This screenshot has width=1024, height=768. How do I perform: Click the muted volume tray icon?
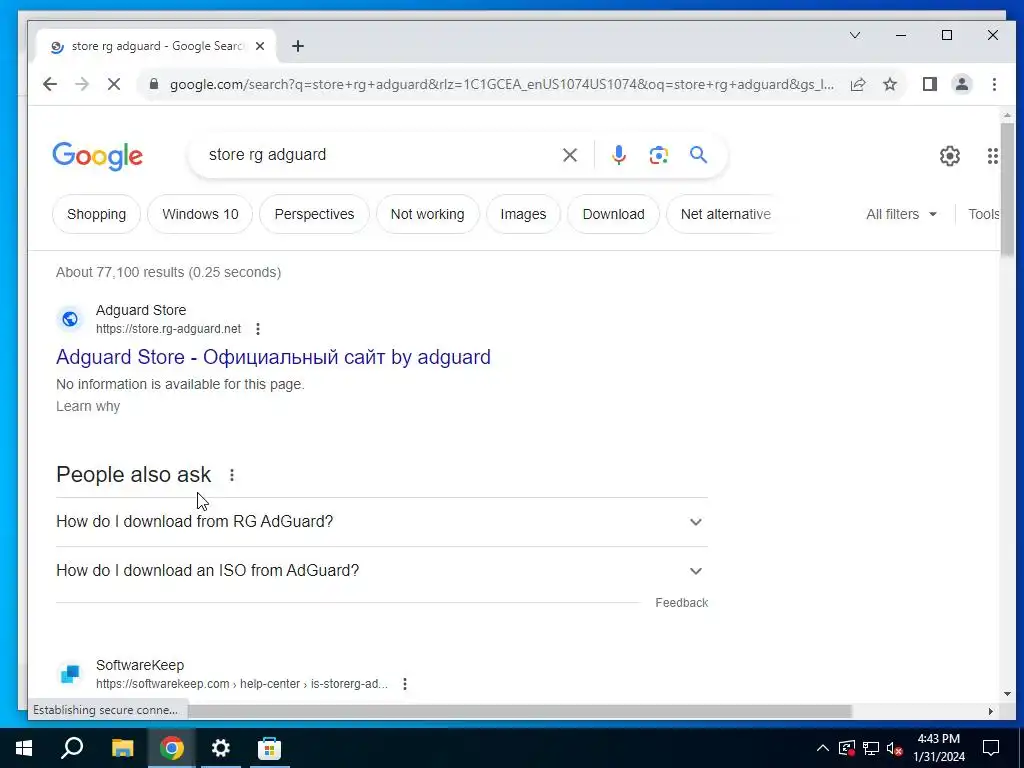895,748
